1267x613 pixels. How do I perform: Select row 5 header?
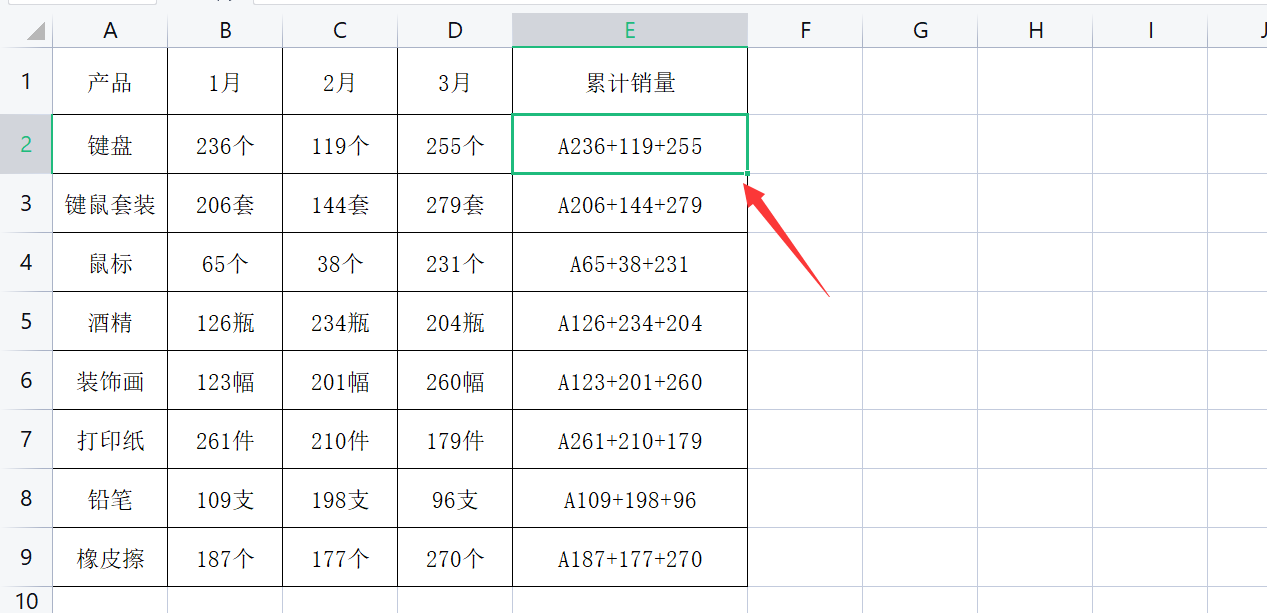tap(26, 322)
